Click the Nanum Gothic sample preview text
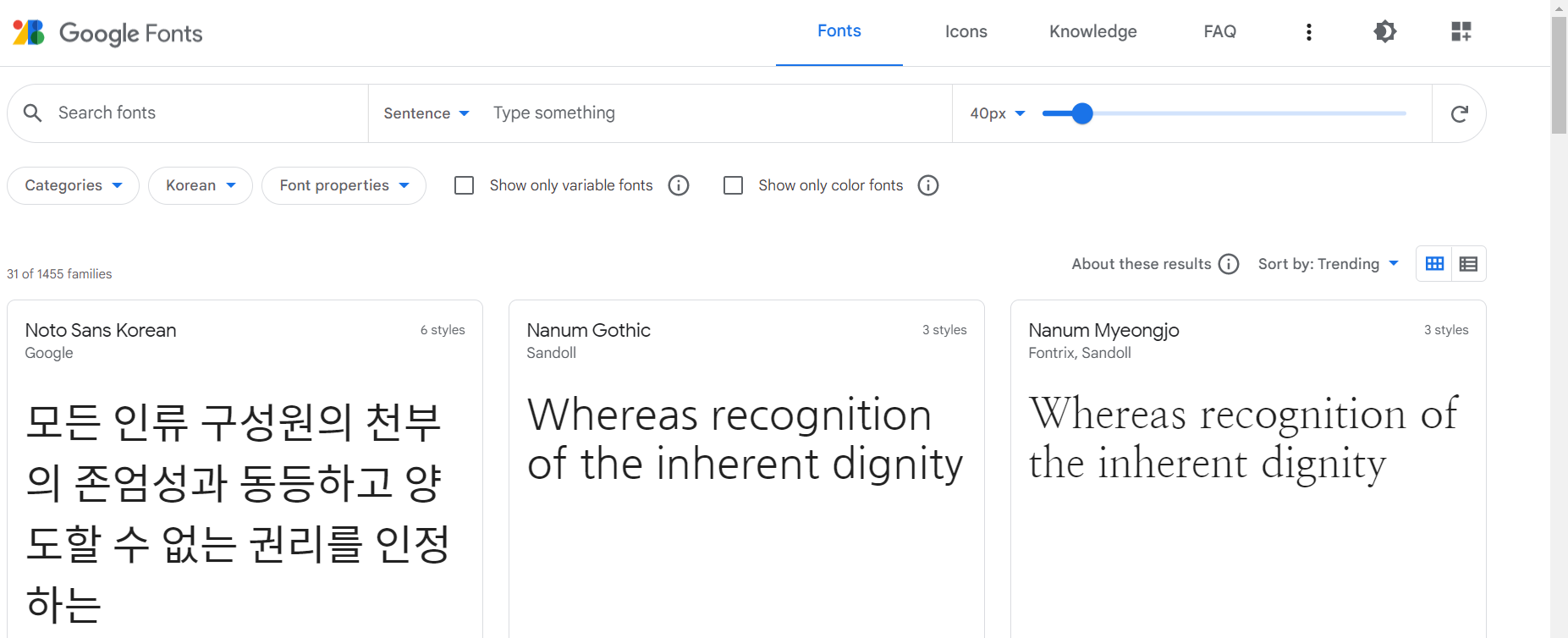Viewport: 1568px width, 638px height. 745,439
